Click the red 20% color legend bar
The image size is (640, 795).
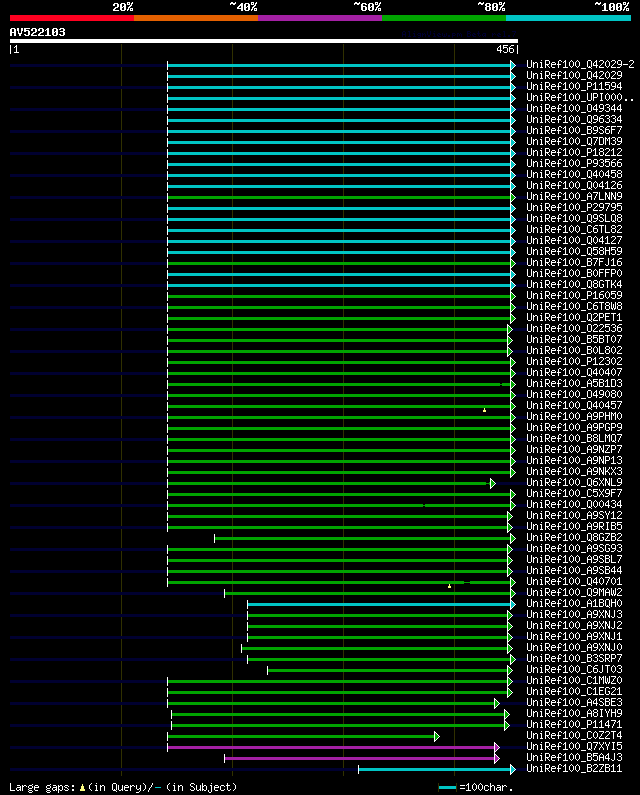72,18
